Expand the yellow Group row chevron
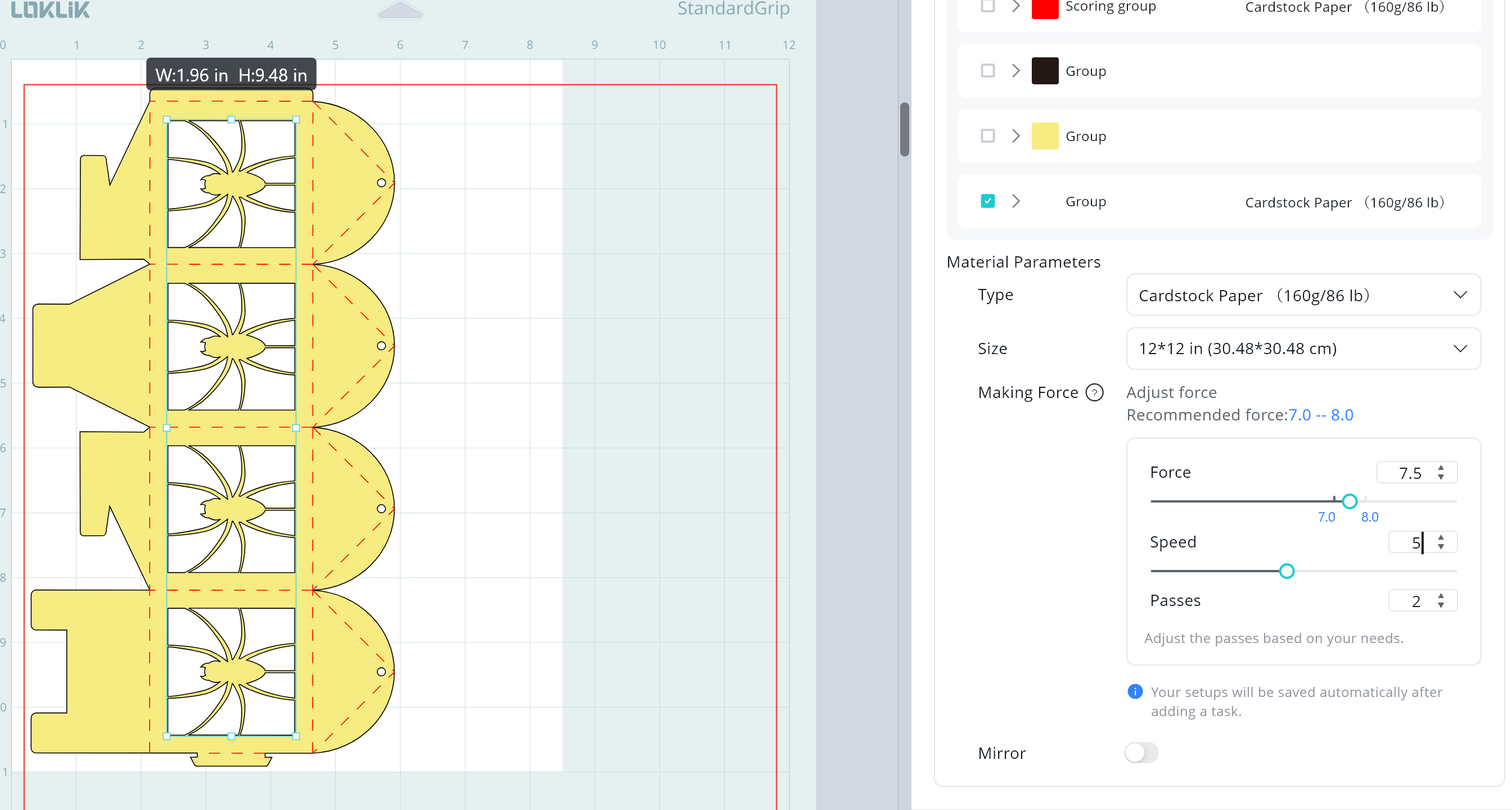Screen dimensions: 1512x810 coord(1016,136)
